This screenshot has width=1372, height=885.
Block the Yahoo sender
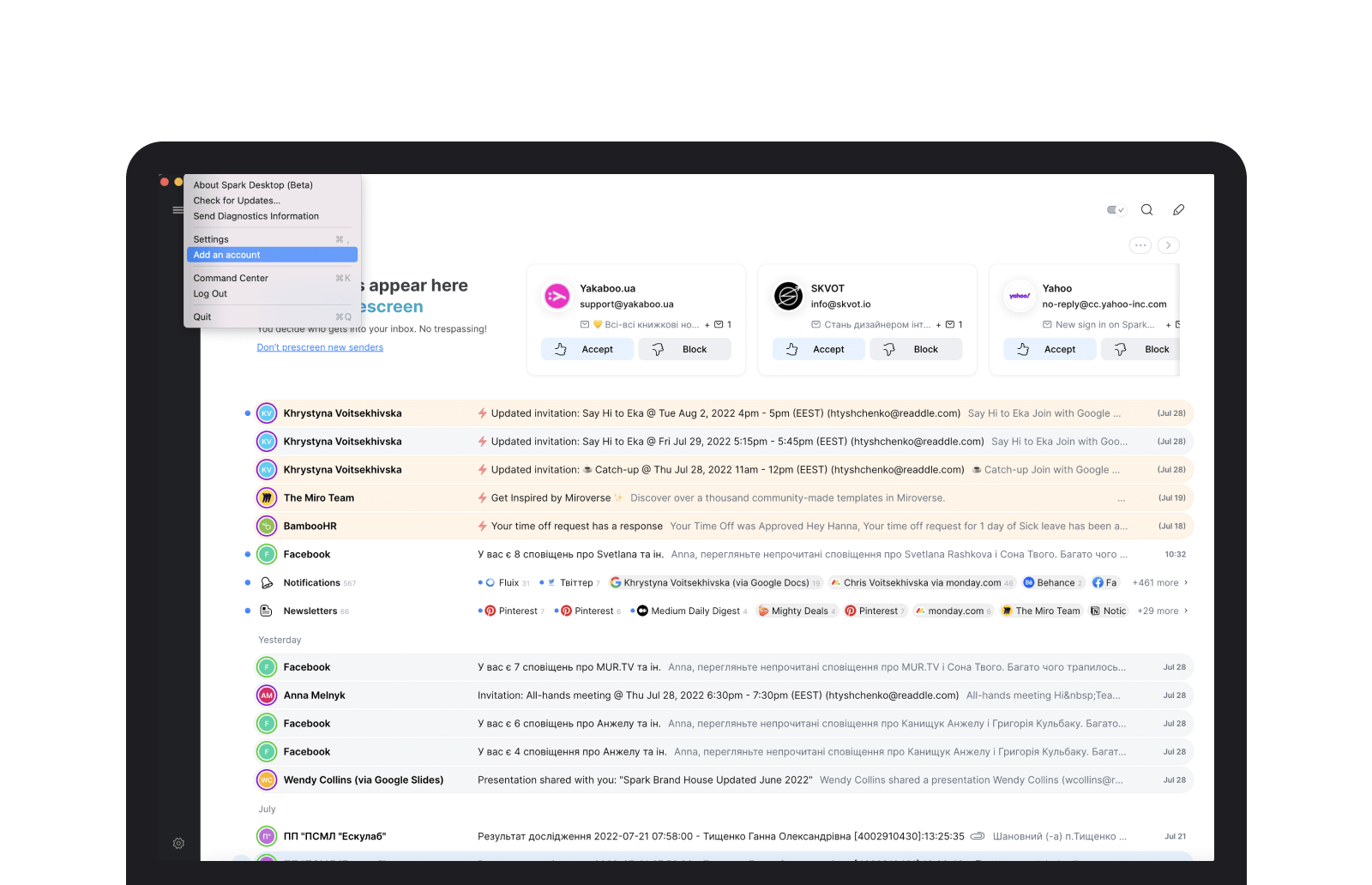(1141, 349)
